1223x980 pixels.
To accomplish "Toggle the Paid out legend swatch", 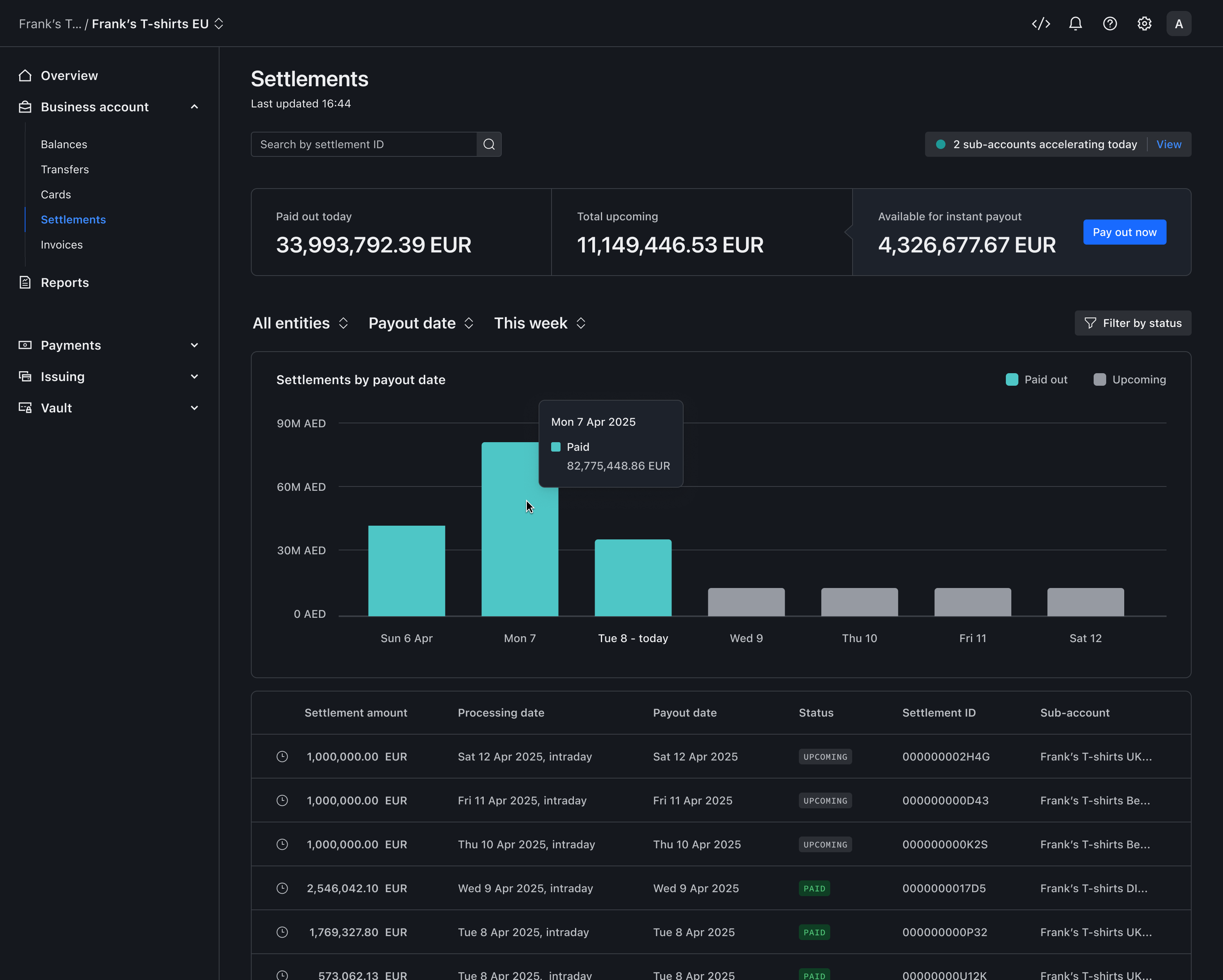I will point(1011,380).
